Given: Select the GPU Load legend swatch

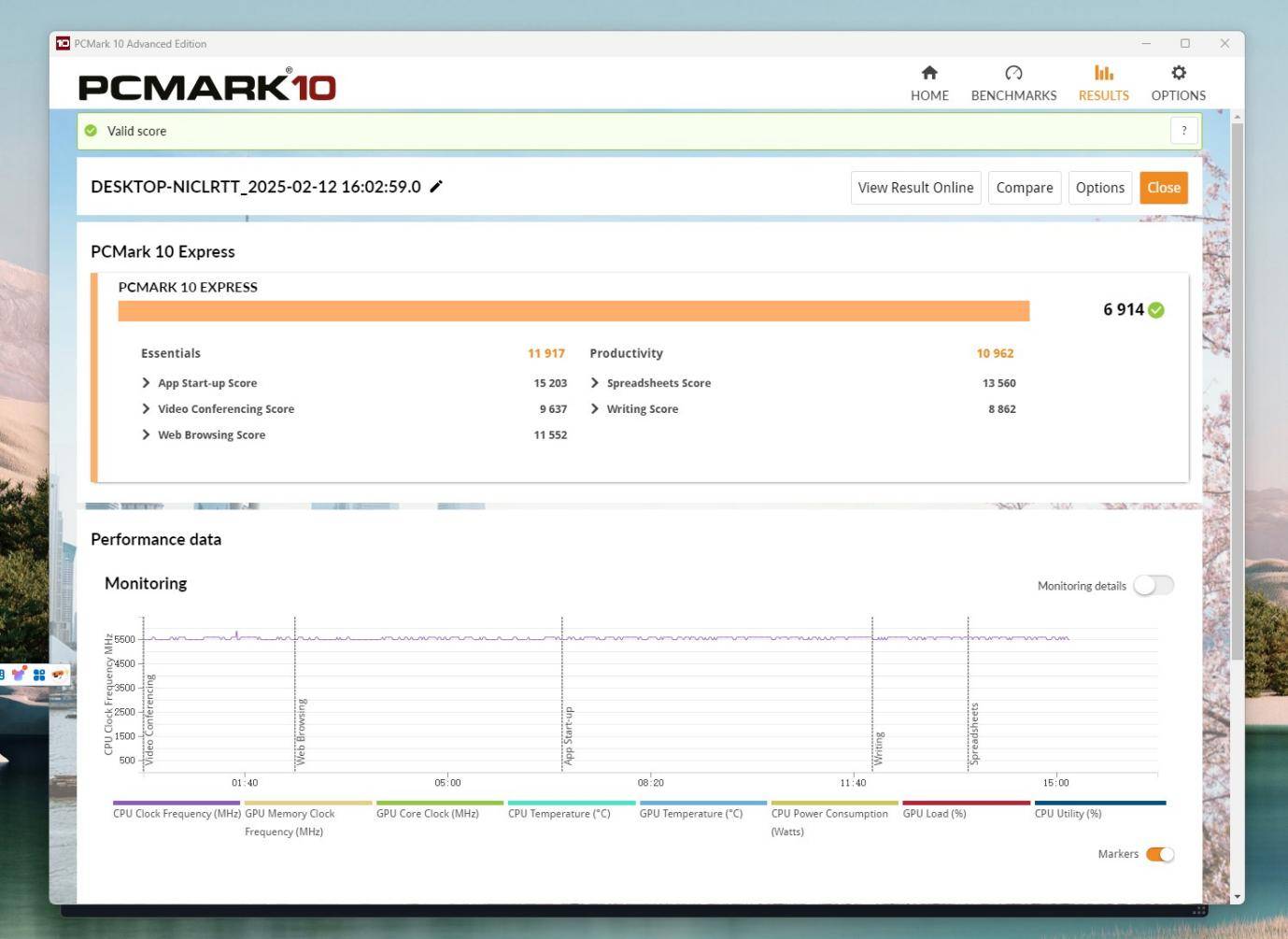Looking at the screenshot, I should click(x=967, y=803).
